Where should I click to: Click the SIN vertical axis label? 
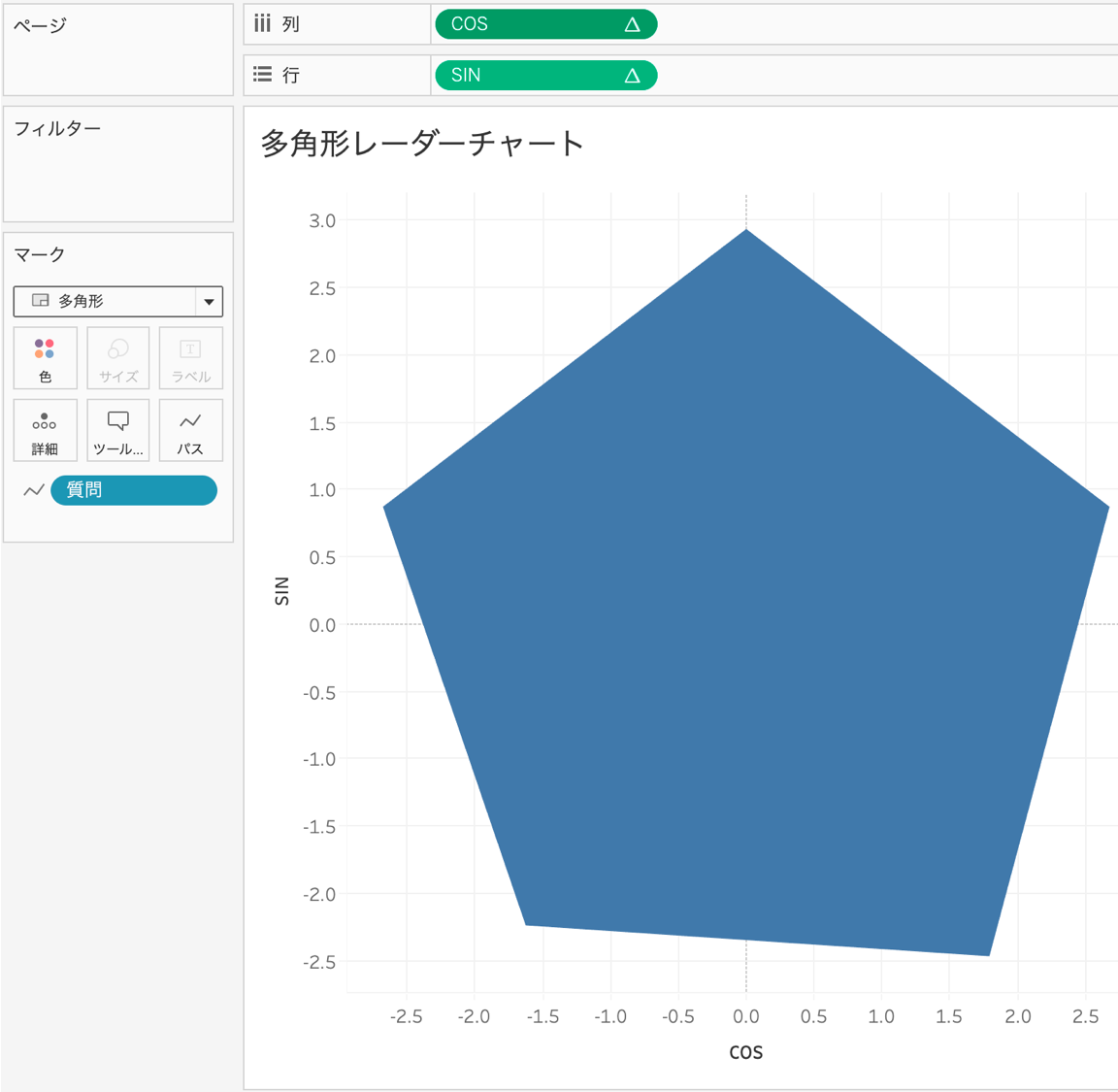pyautogui.click(x=282, y=590)
